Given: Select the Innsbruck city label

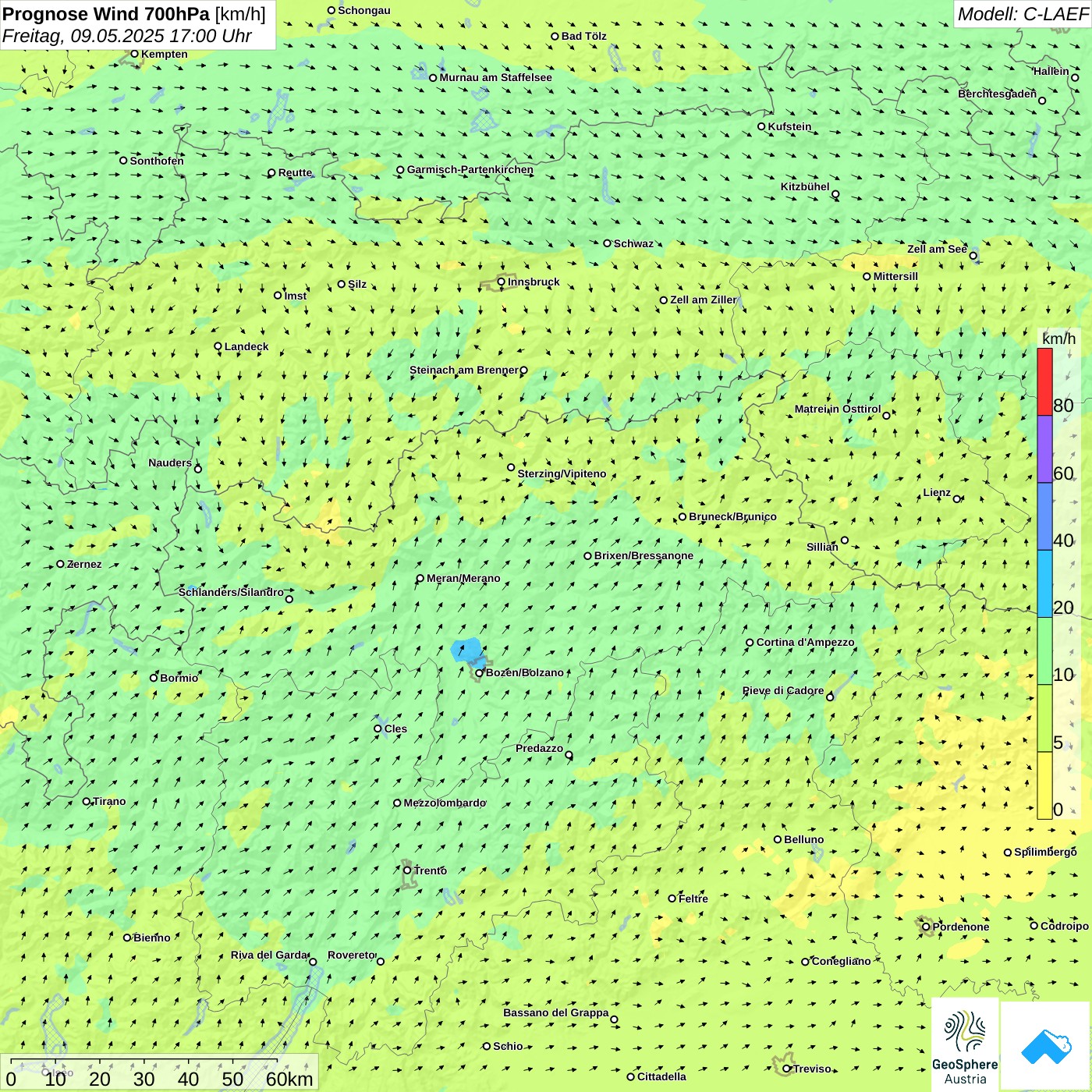Looking at the screenshot, I should pos(534,282).
